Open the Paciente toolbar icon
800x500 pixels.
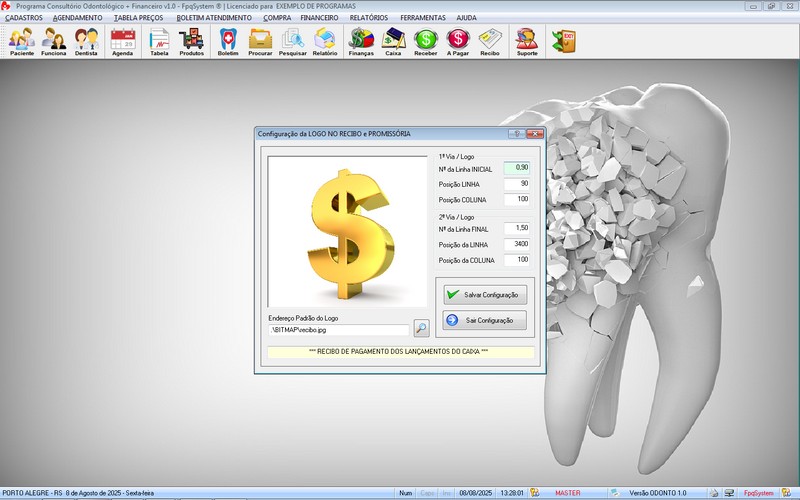tap(22, 42)
